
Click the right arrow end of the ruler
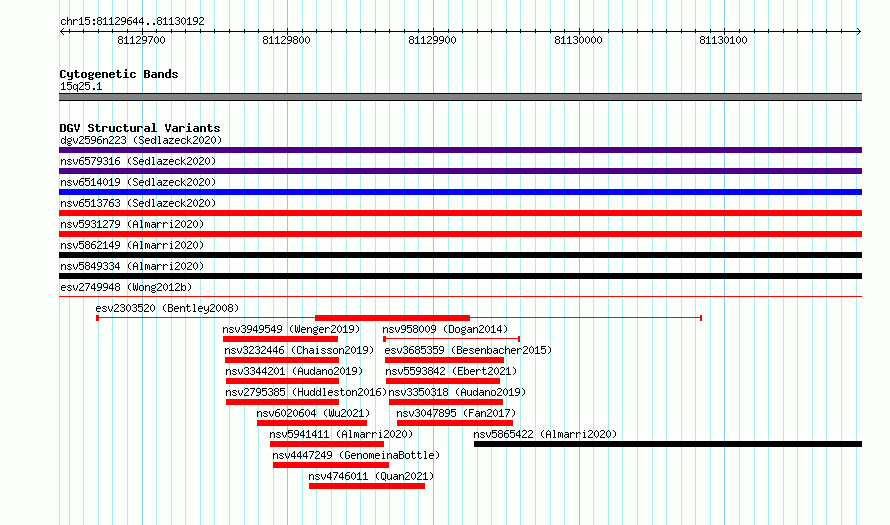(859, 32)
